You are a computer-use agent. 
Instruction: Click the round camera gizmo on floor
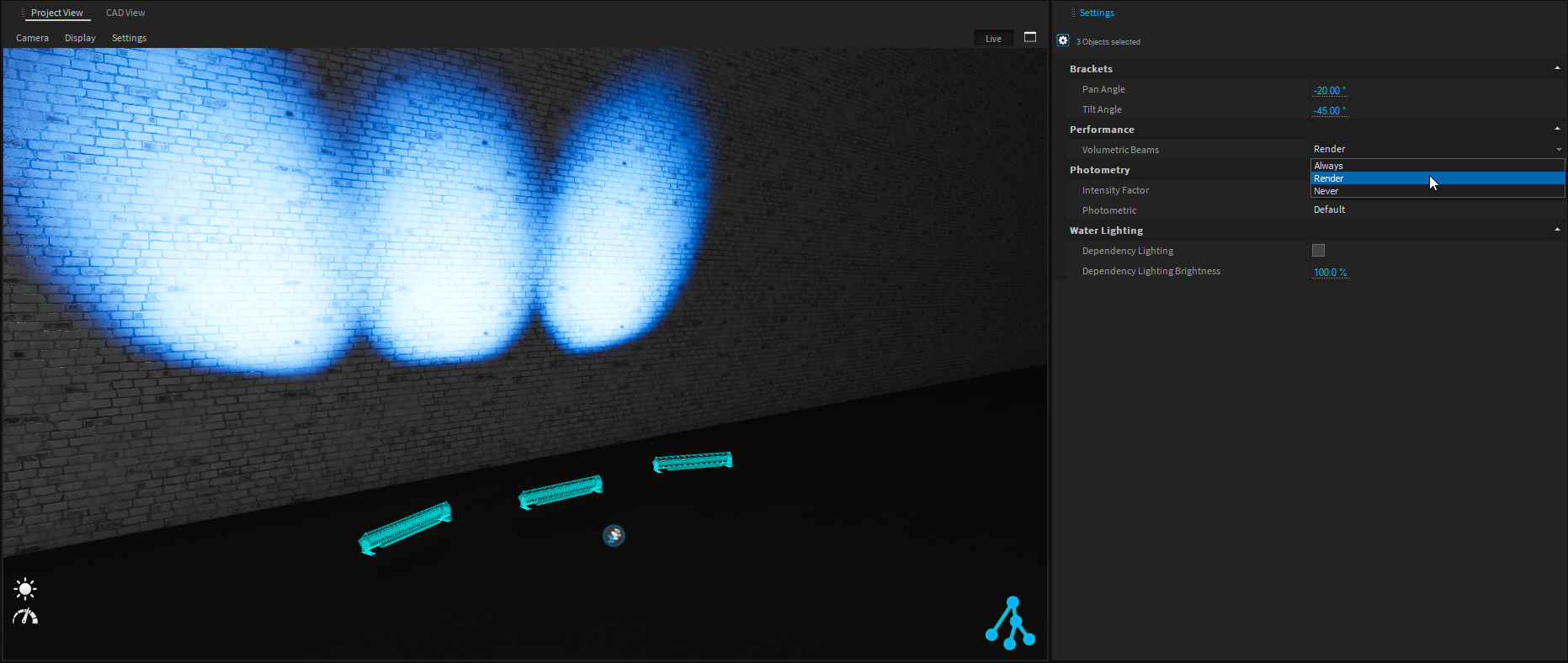pos(614,535)
